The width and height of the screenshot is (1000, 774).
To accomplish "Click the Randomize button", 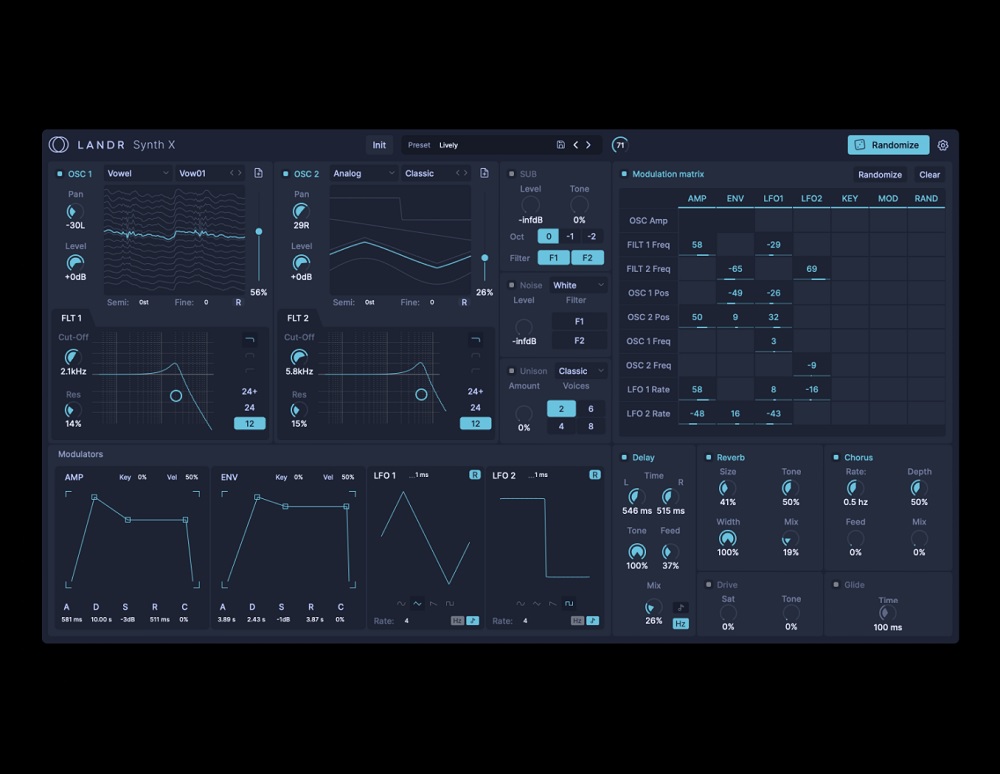I will 888,144.
